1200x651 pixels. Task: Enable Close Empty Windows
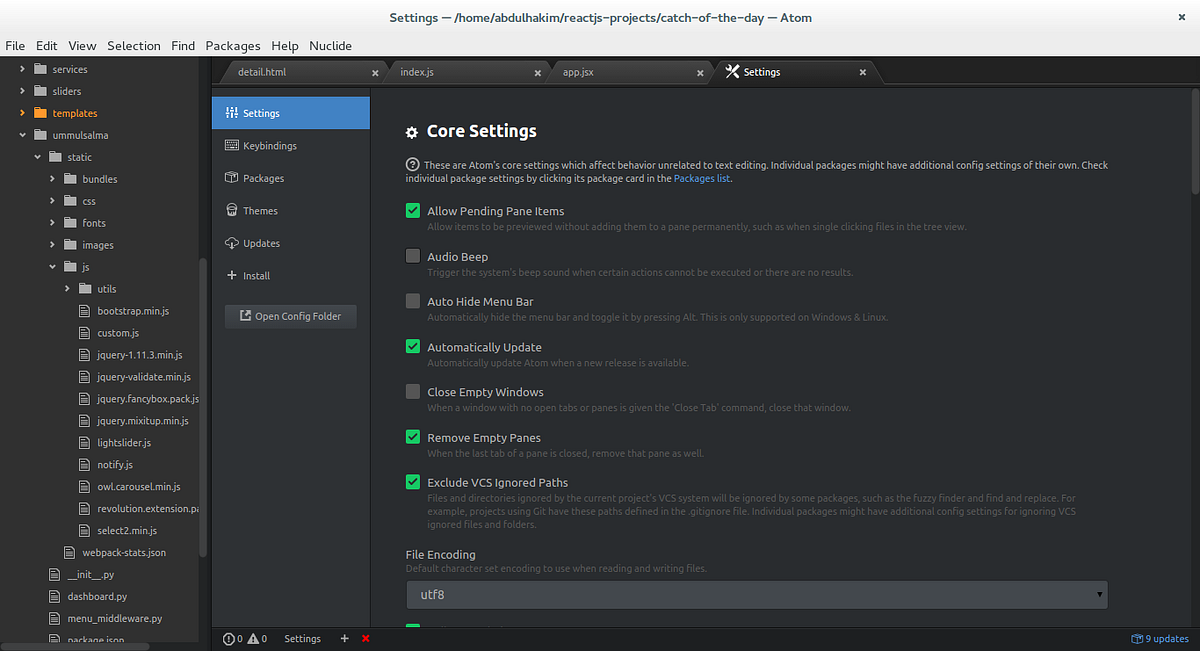(x=413, y=391)
